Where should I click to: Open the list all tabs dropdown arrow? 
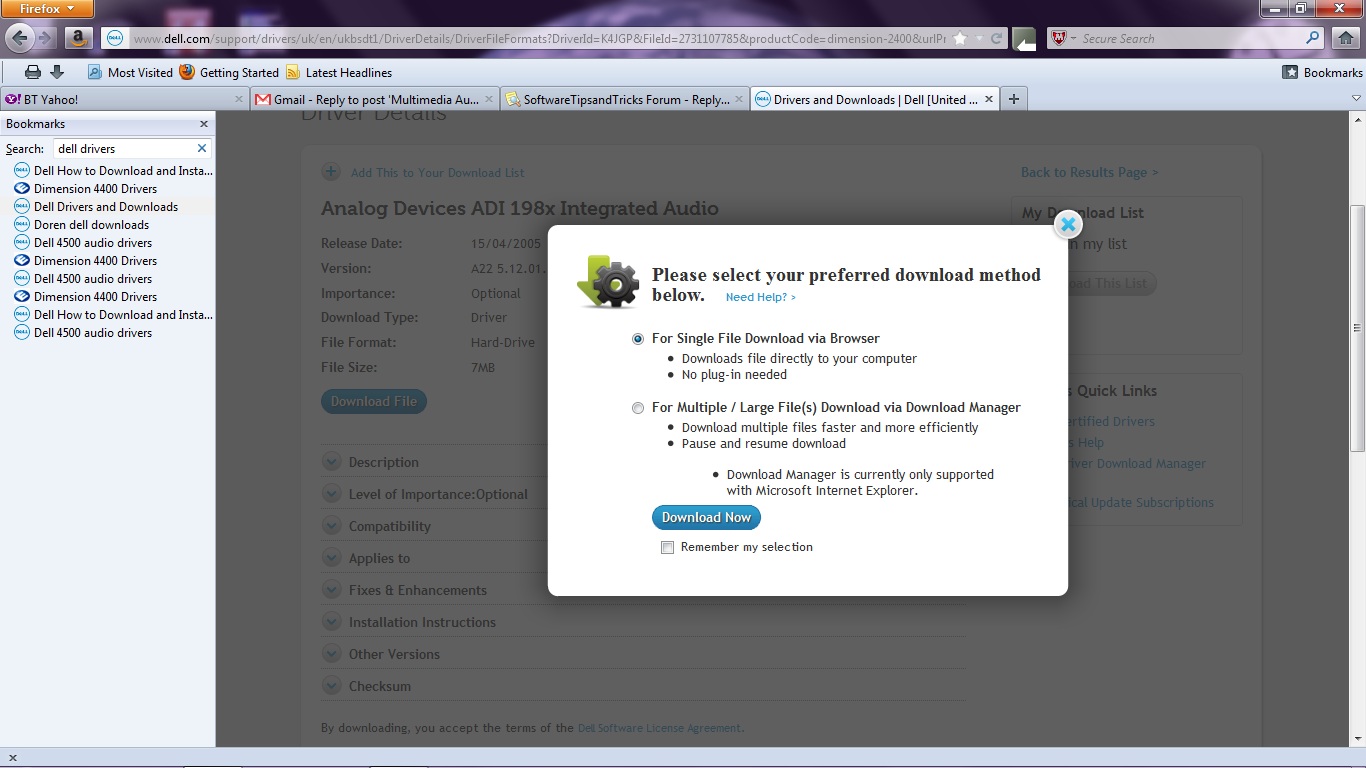(1356, 99)
